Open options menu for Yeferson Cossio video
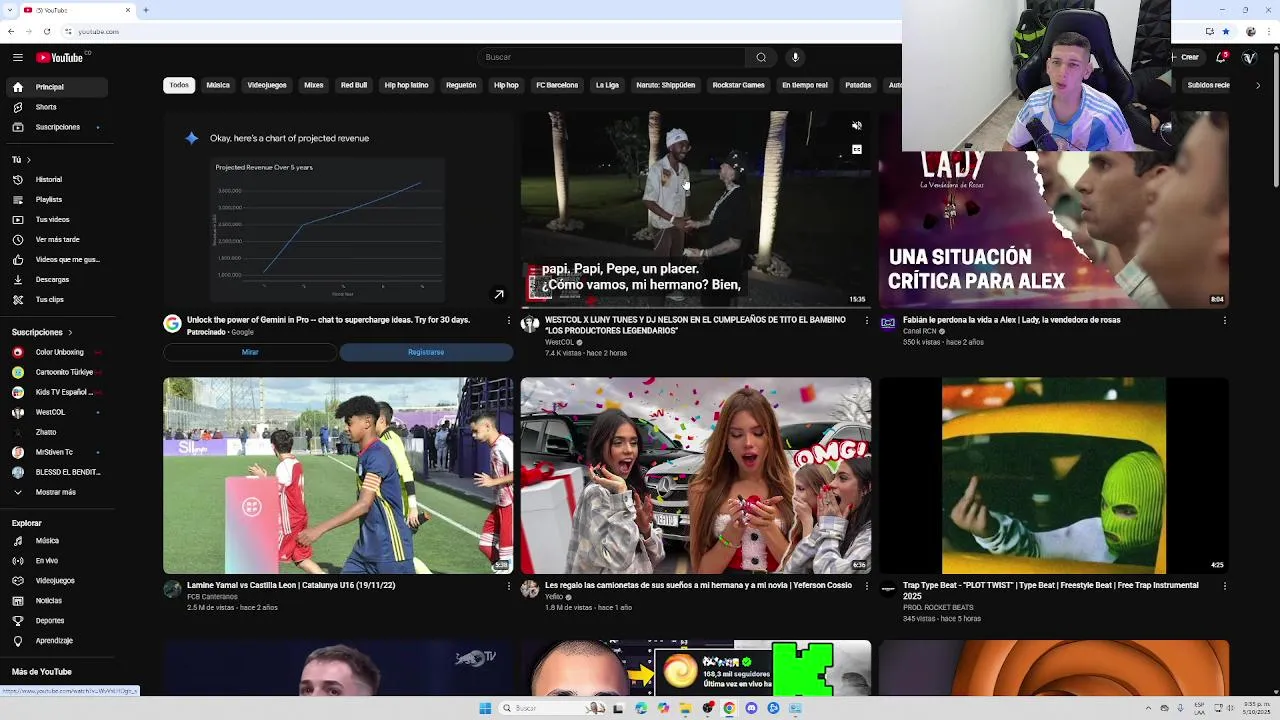1280x720 pixels. (x=867, y=586)
